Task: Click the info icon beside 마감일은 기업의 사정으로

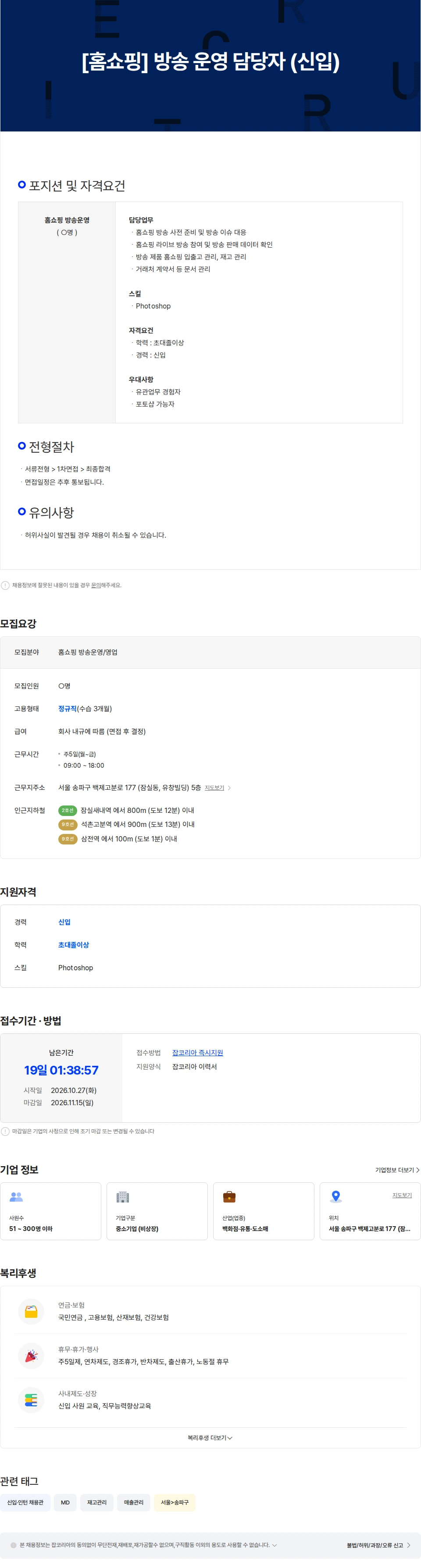Action: pos(6,1132)
